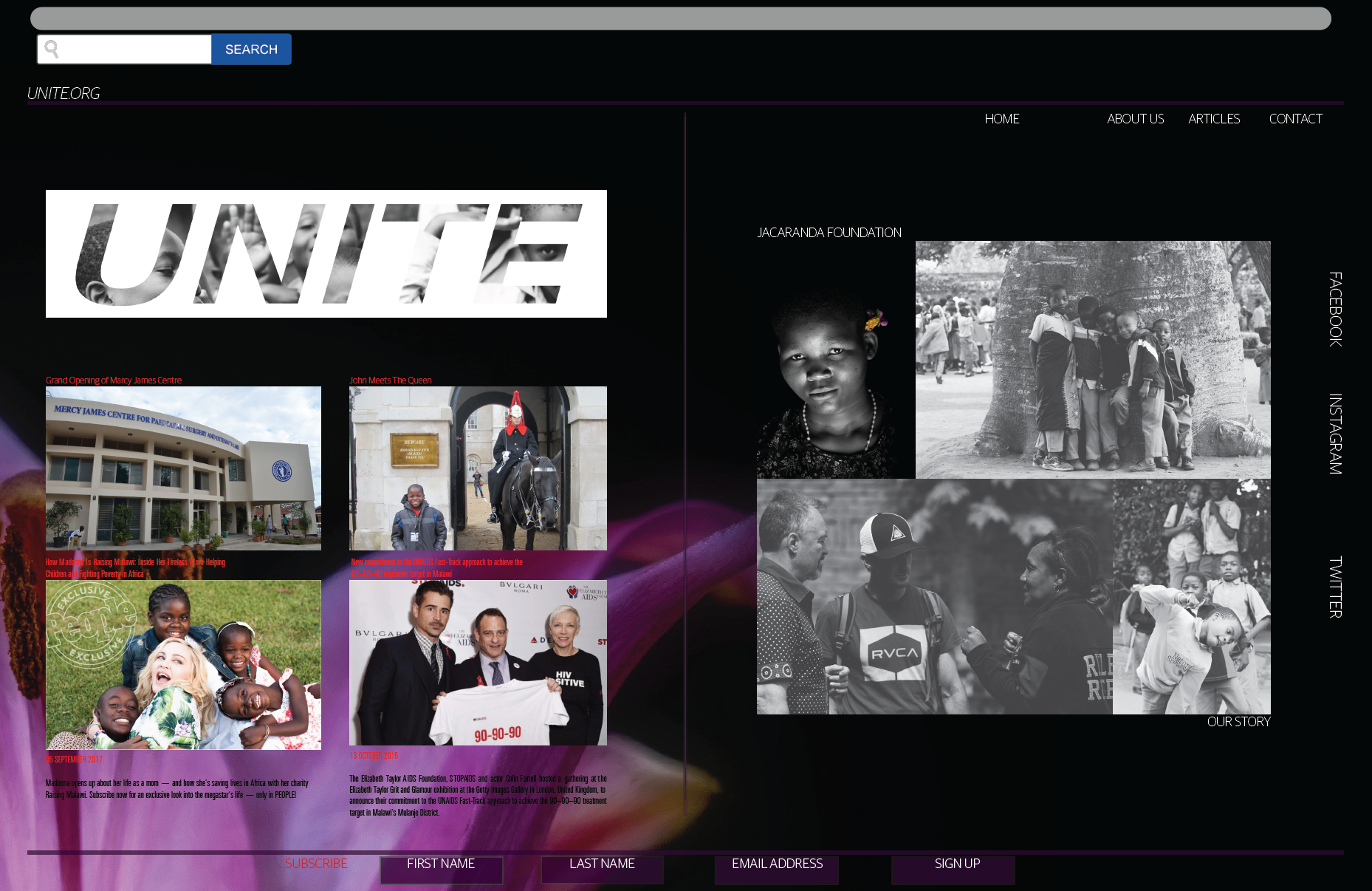Open photo of dancing schoolboy

coord(1192,597)
